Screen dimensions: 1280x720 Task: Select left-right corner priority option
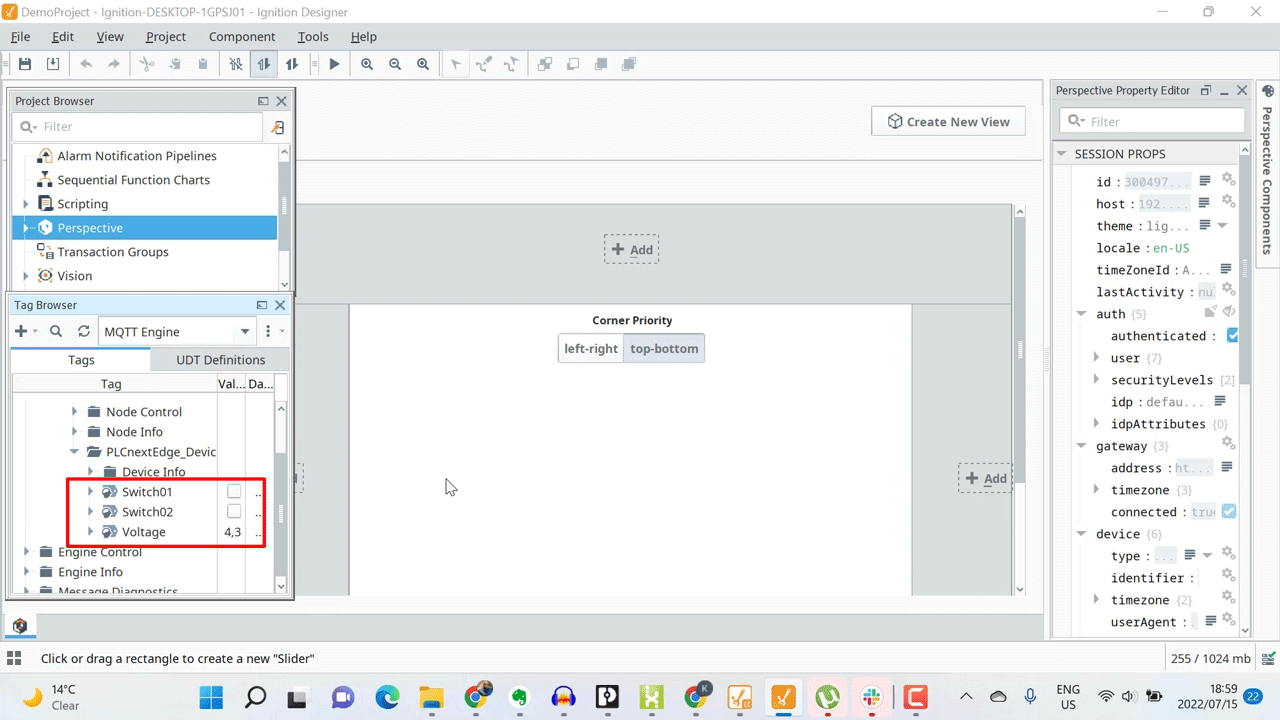click(591, 349)
